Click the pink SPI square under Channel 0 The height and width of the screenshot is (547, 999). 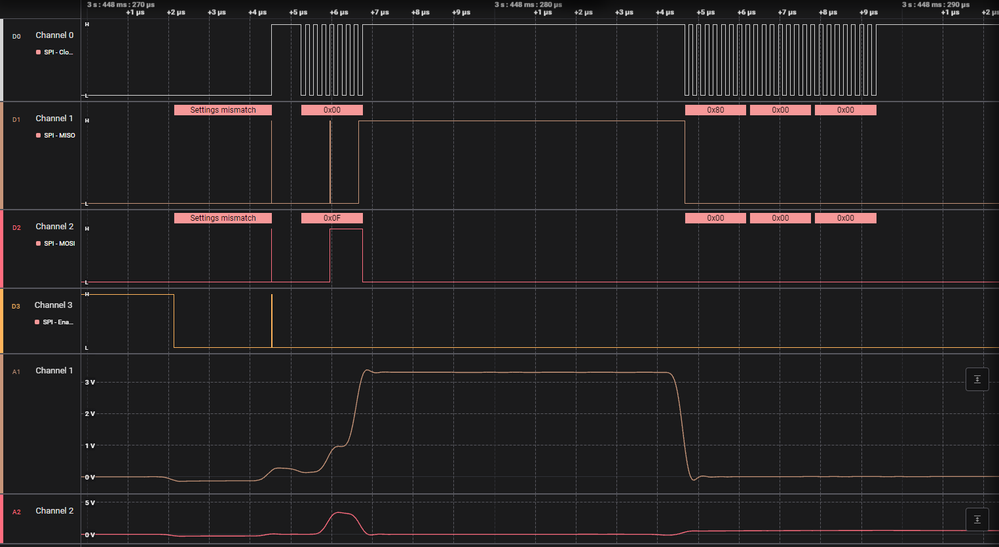coord(38,52)
